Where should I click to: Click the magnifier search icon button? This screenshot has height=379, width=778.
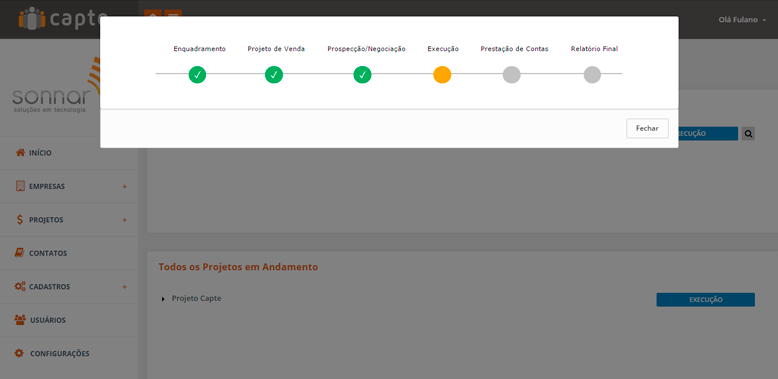click(x=748, y=133)
